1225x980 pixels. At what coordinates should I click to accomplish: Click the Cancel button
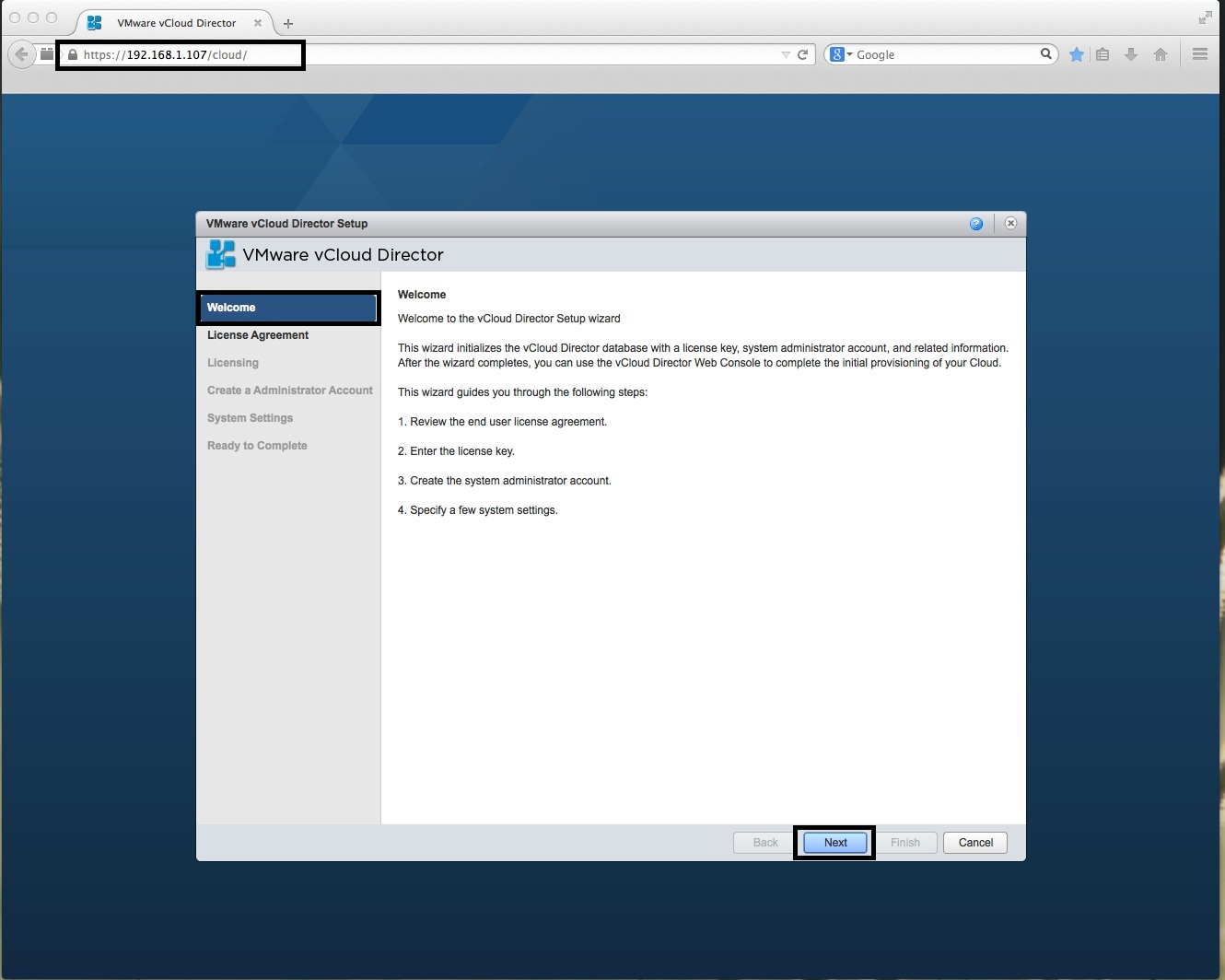[x=974, y=842]
